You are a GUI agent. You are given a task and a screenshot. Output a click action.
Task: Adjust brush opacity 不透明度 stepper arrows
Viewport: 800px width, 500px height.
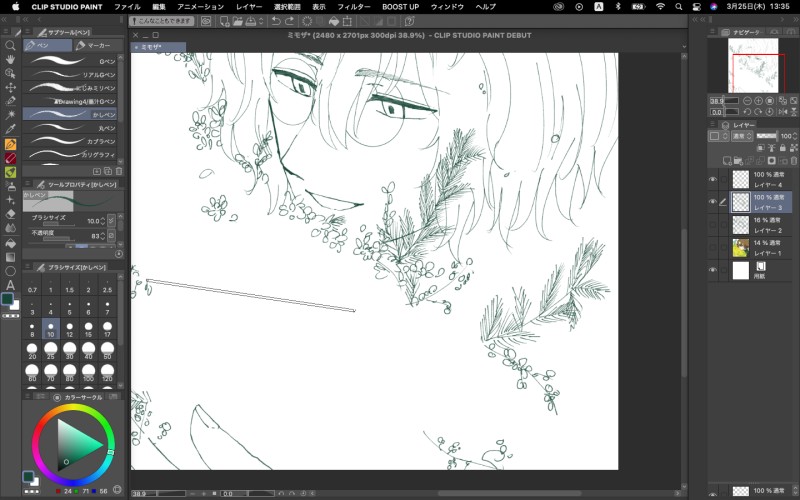(103, 236)
